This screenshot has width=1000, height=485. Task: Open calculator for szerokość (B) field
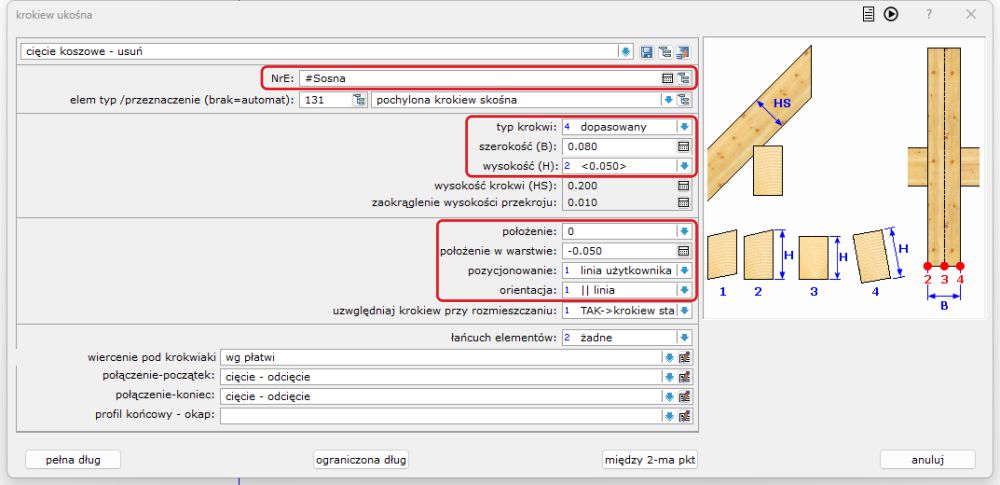pyautogui.click(x=684, y=146)
